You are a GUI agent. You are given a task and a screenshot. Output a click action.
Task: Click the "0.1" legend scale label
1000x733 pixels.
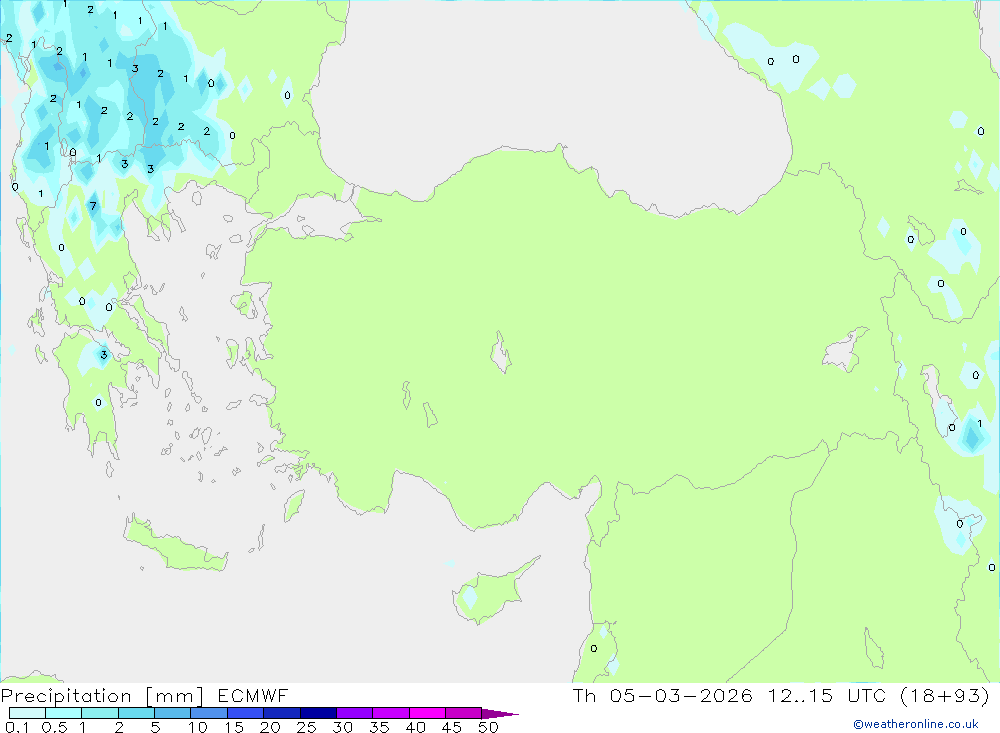[17, 727]
